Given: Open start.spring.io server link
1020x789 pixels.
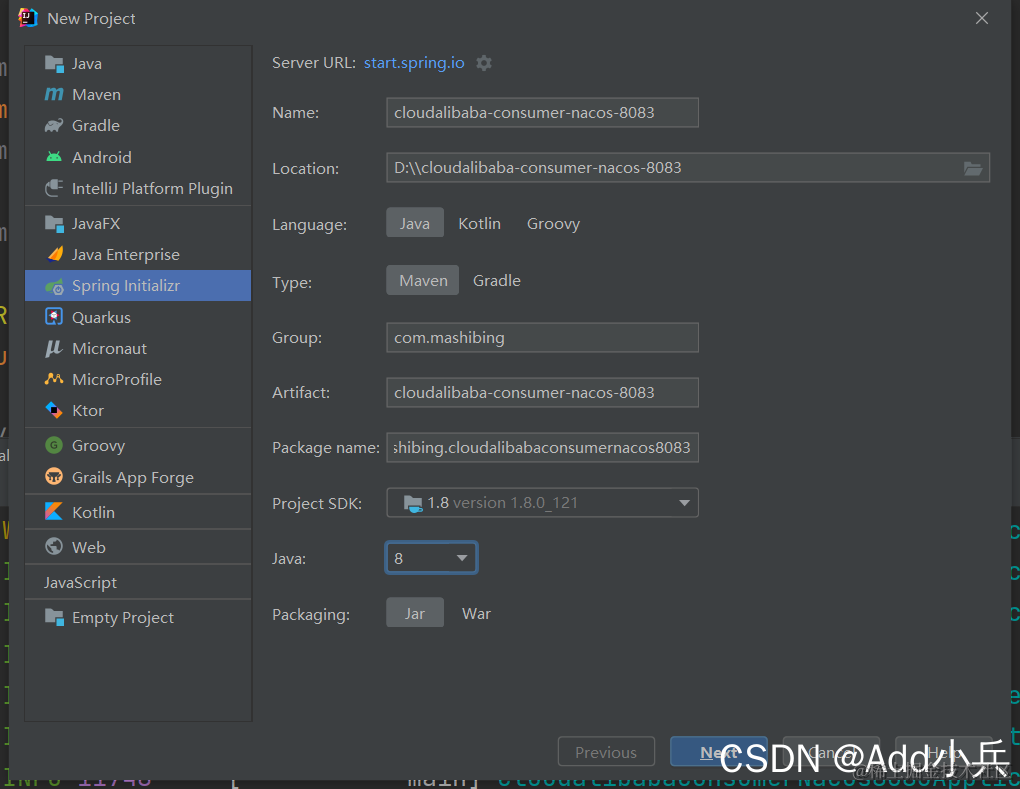Looking at the screenshot, I should pos(414,62).
